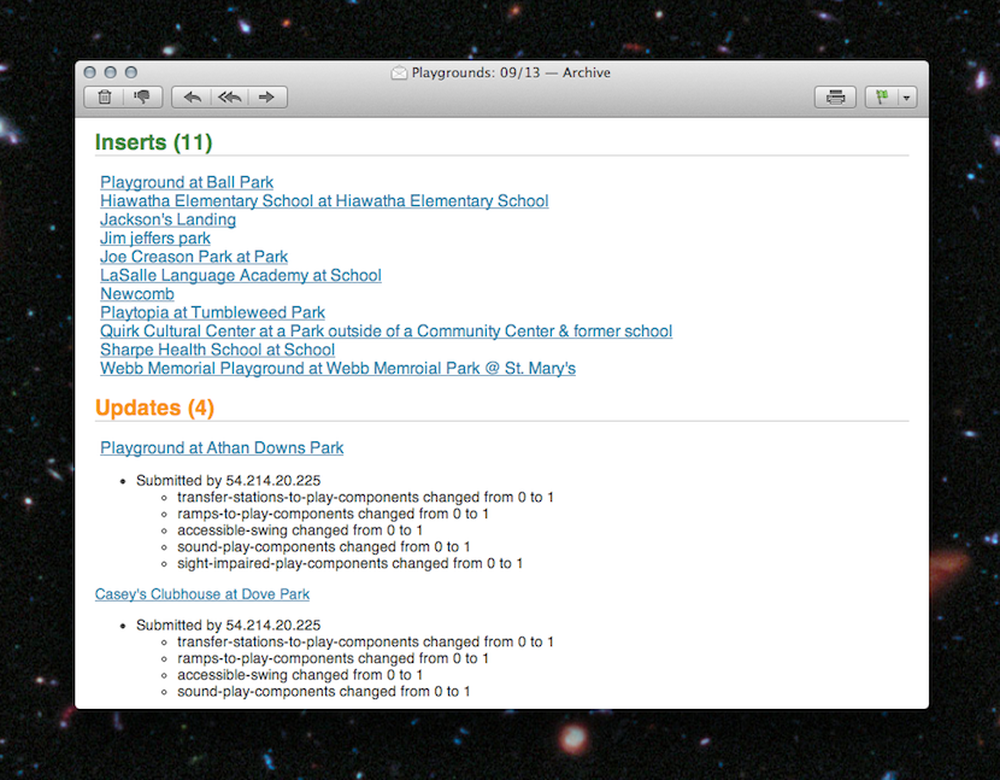Open Playground at Ball Park link

pos(187,182)
